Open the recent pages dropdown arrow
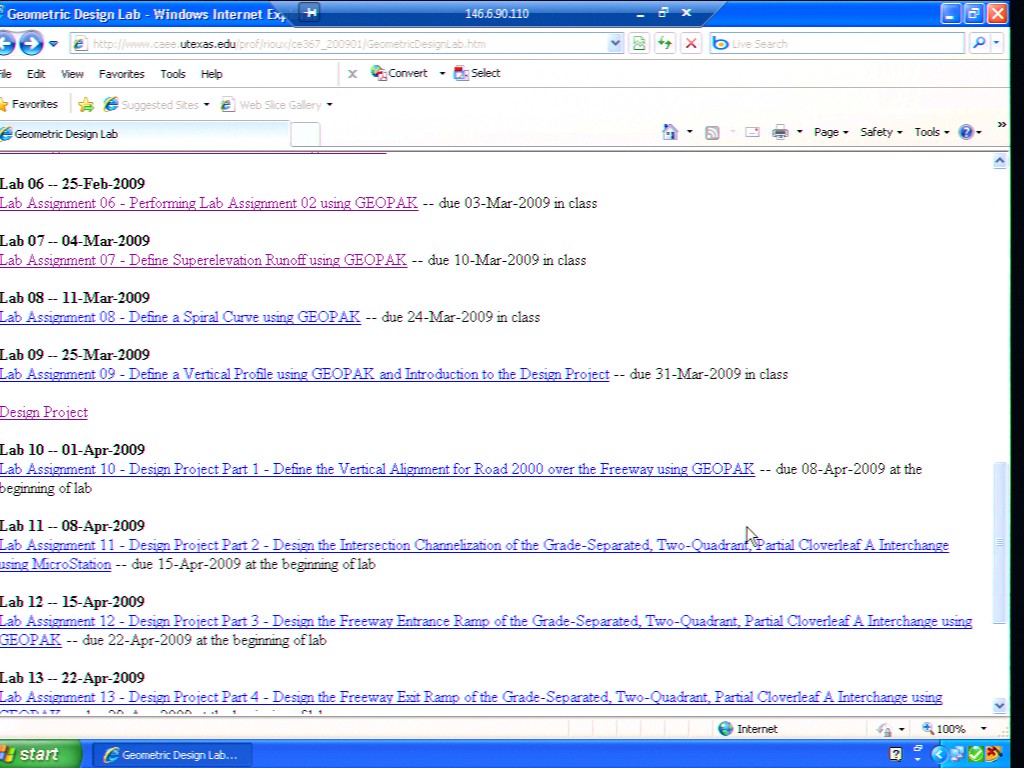Screen dimensions: 1024x768 54,44
